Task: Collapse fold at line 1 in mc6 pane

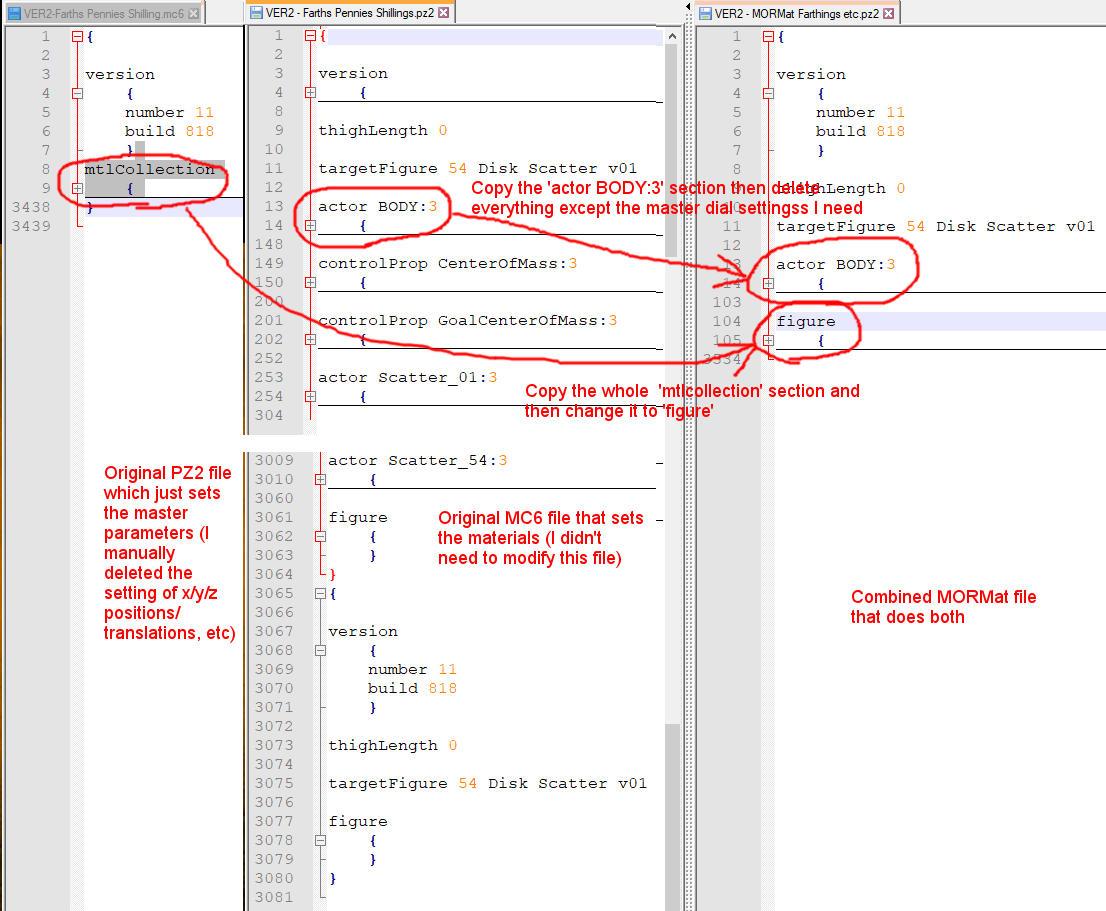Action: click(x=78, y=37)
